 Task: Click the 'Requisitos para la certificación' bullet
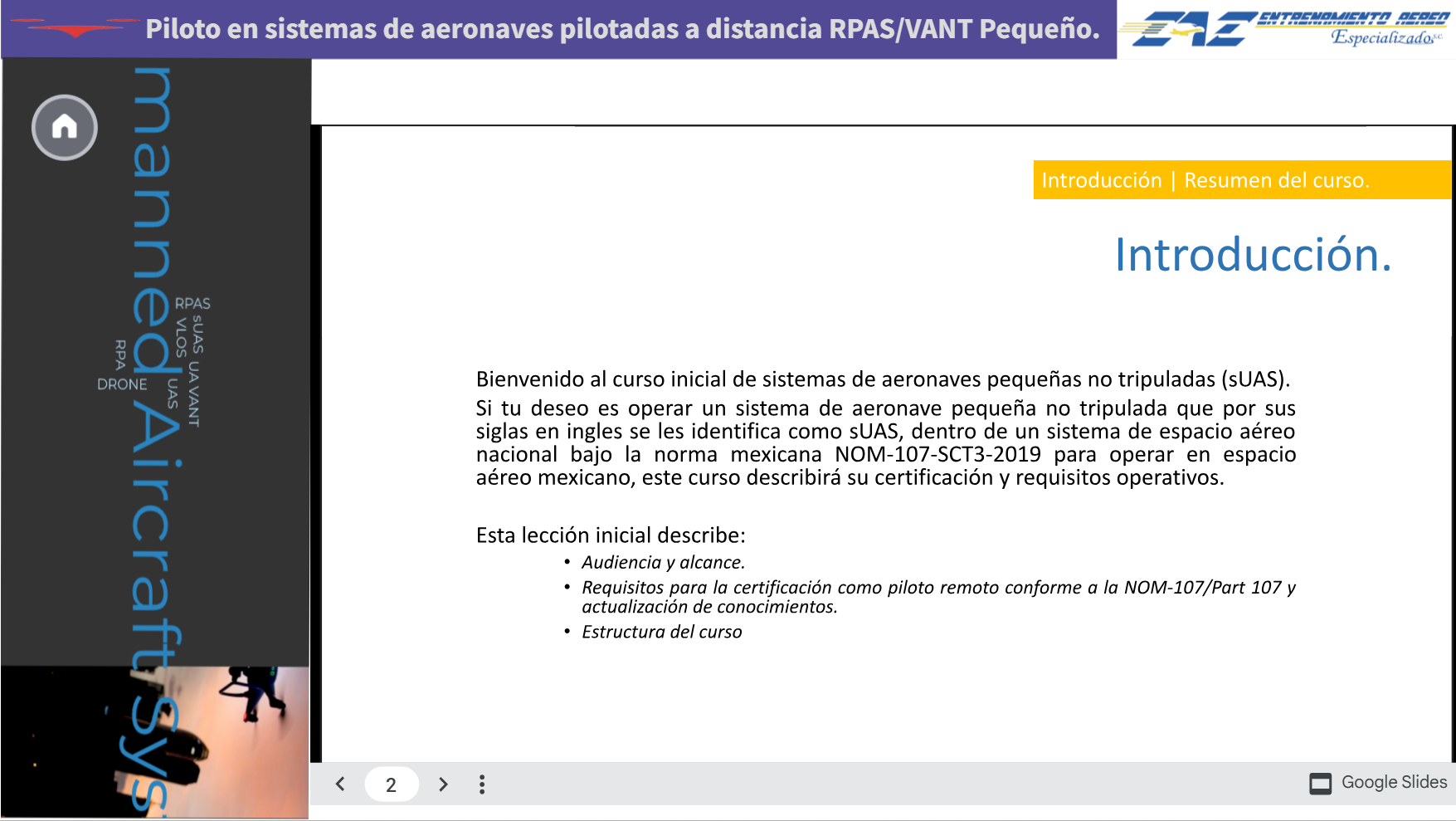937,597
